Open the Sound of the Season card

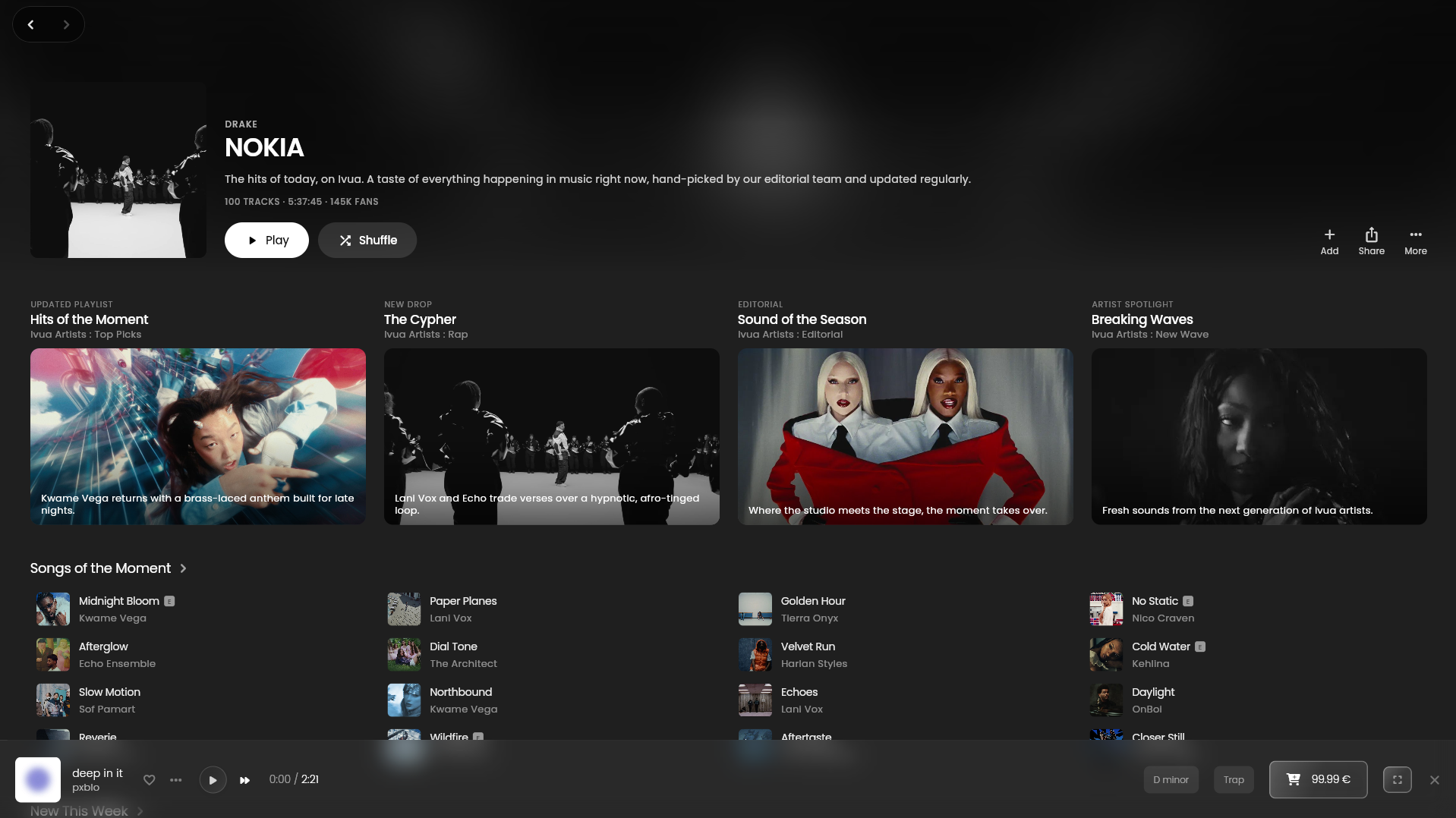[x=906, y=436]
